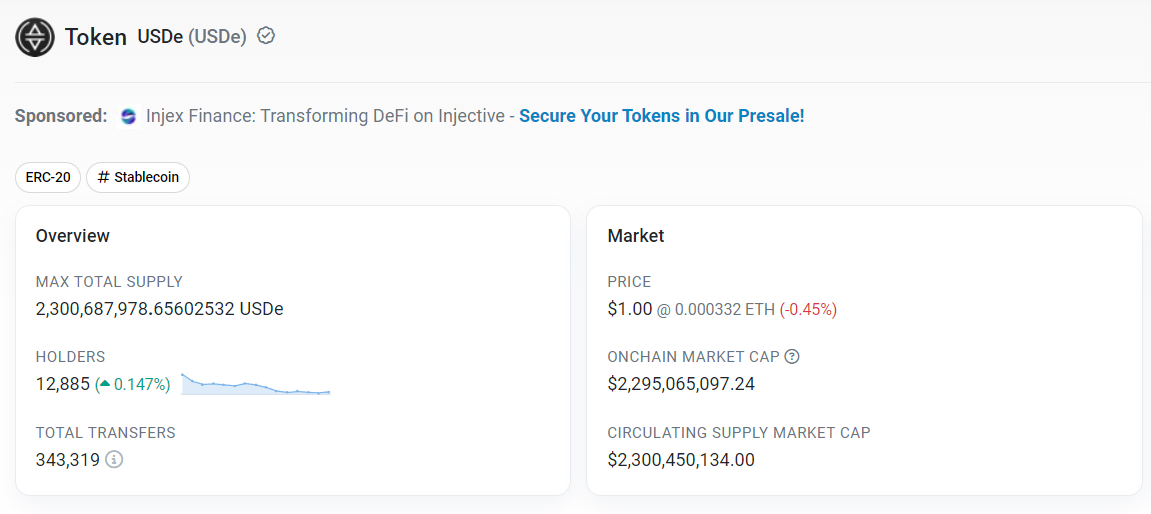Select the Stablecoin tag
1151x514 pixels.
point(138,178)
